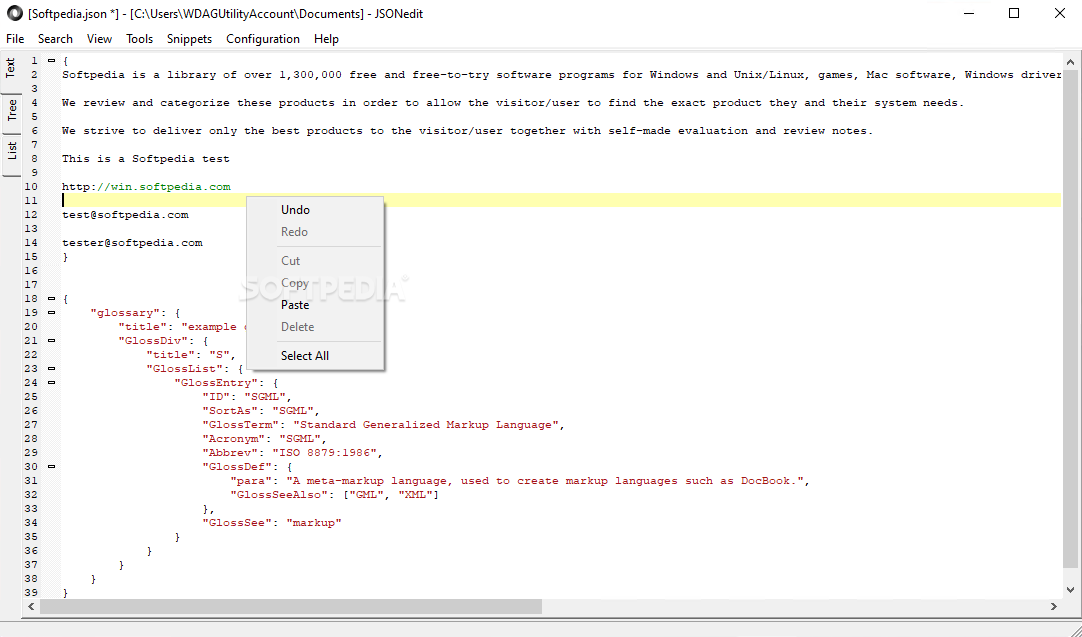The width and height of the screenshot is (1082, 637).
Task: Click the "We review and categorize" line
Action: [x=513, y=103]
